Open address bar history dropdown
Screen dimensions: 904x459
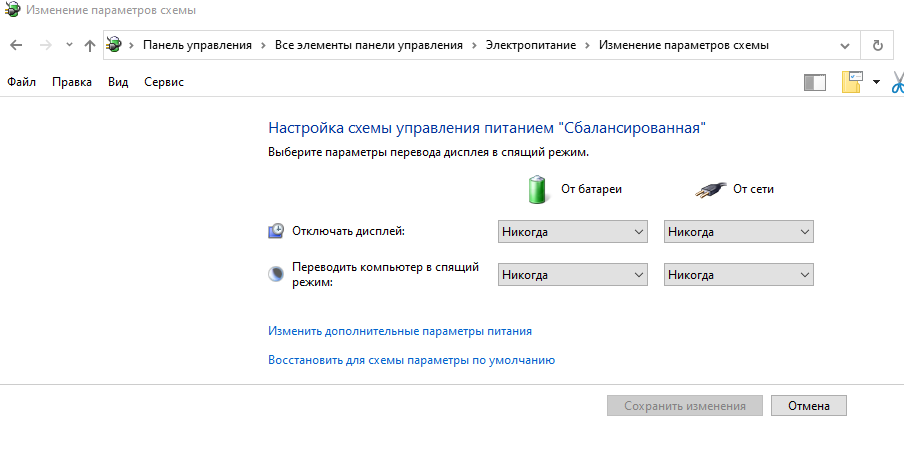pyautogui.click(x=845, y=46)
